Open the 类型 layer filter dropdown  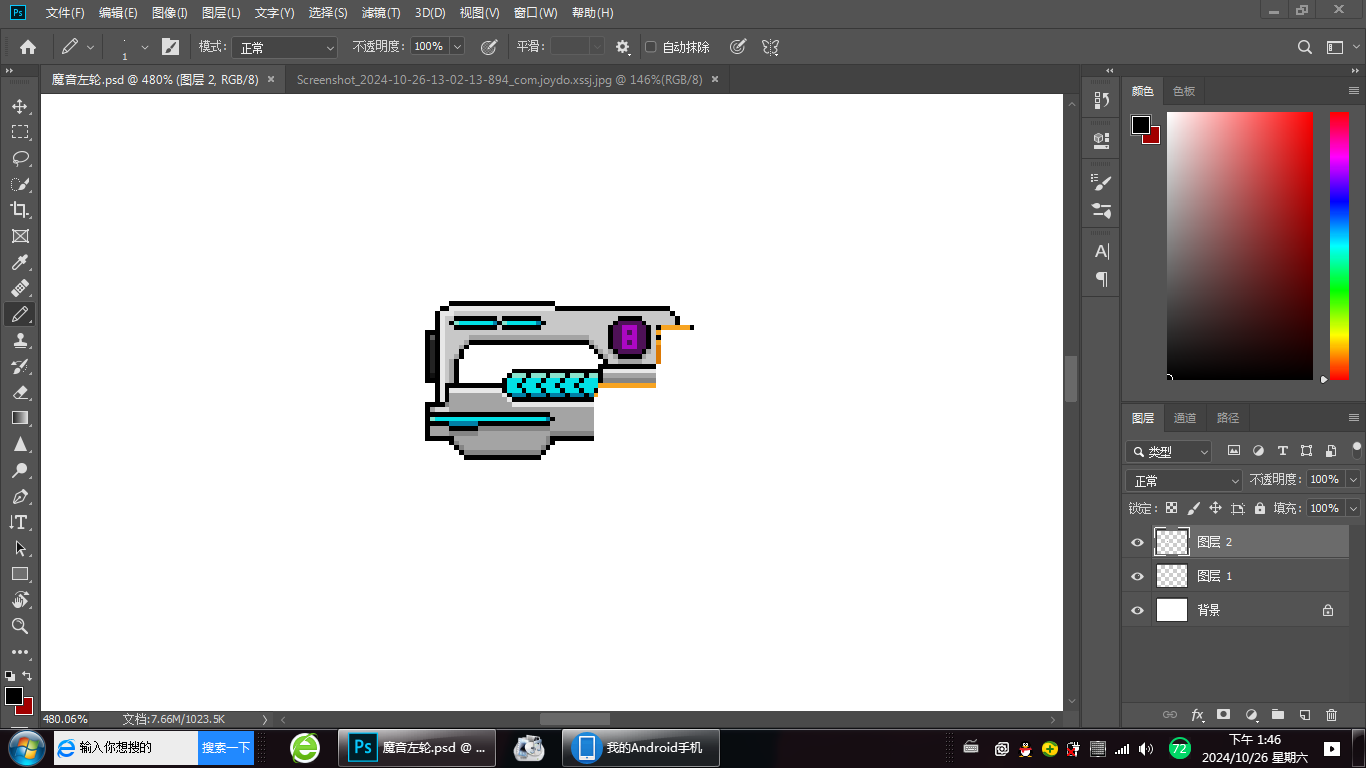(1168, 451)
